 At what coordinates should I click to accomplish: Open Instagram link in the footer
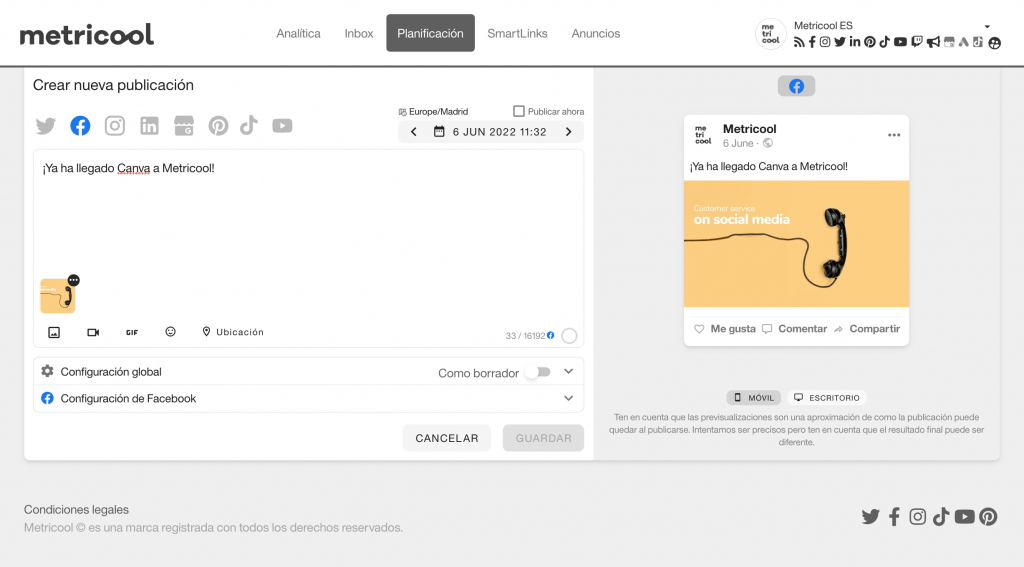point(918,517)
